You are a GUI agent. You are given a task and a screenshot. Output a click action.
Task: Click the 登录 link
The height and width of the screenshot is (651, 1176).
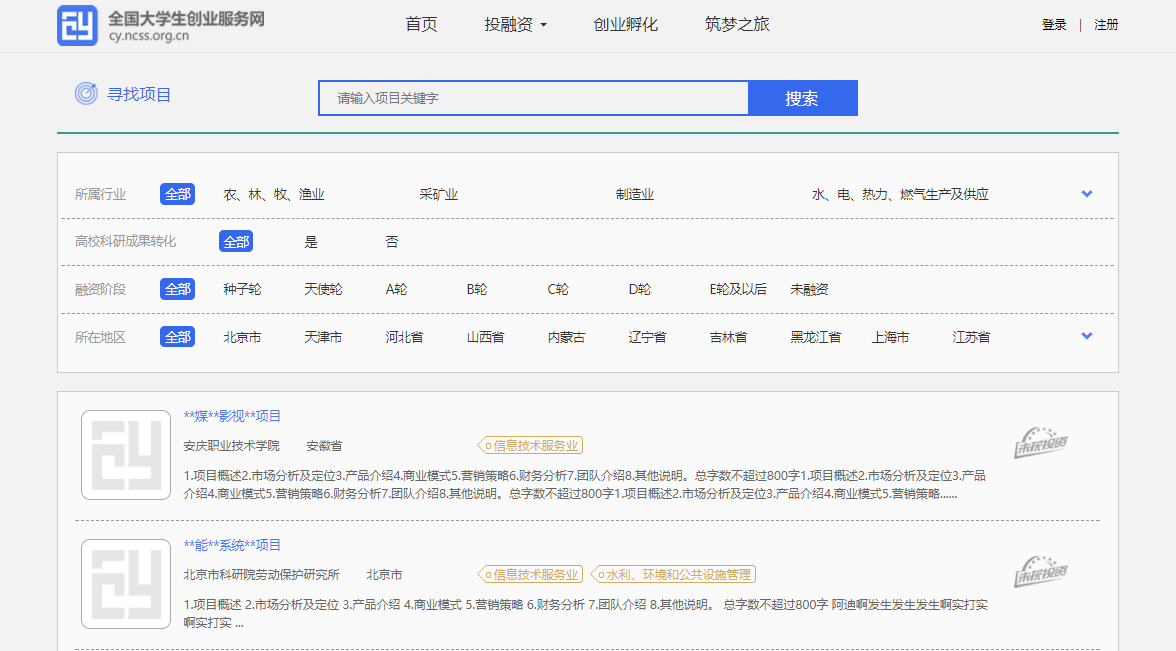tap(1054, 25)
